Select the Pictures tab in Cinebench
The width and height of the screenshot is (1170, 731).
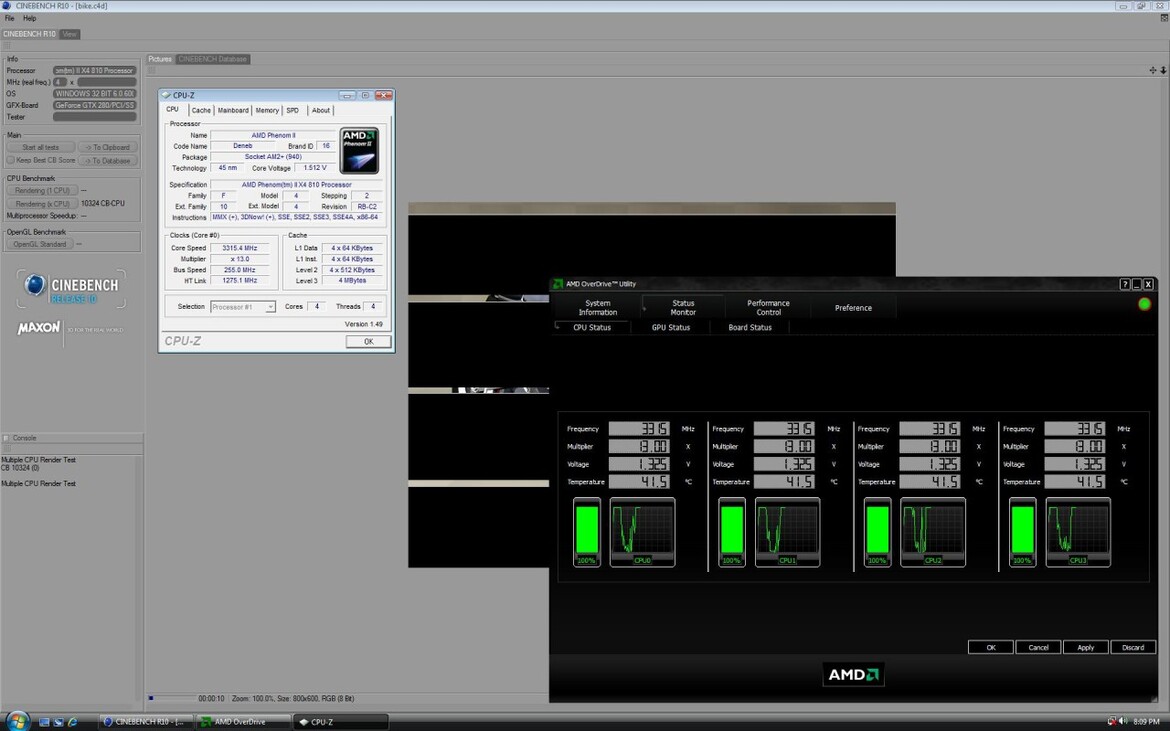click(x=160, y=59)
